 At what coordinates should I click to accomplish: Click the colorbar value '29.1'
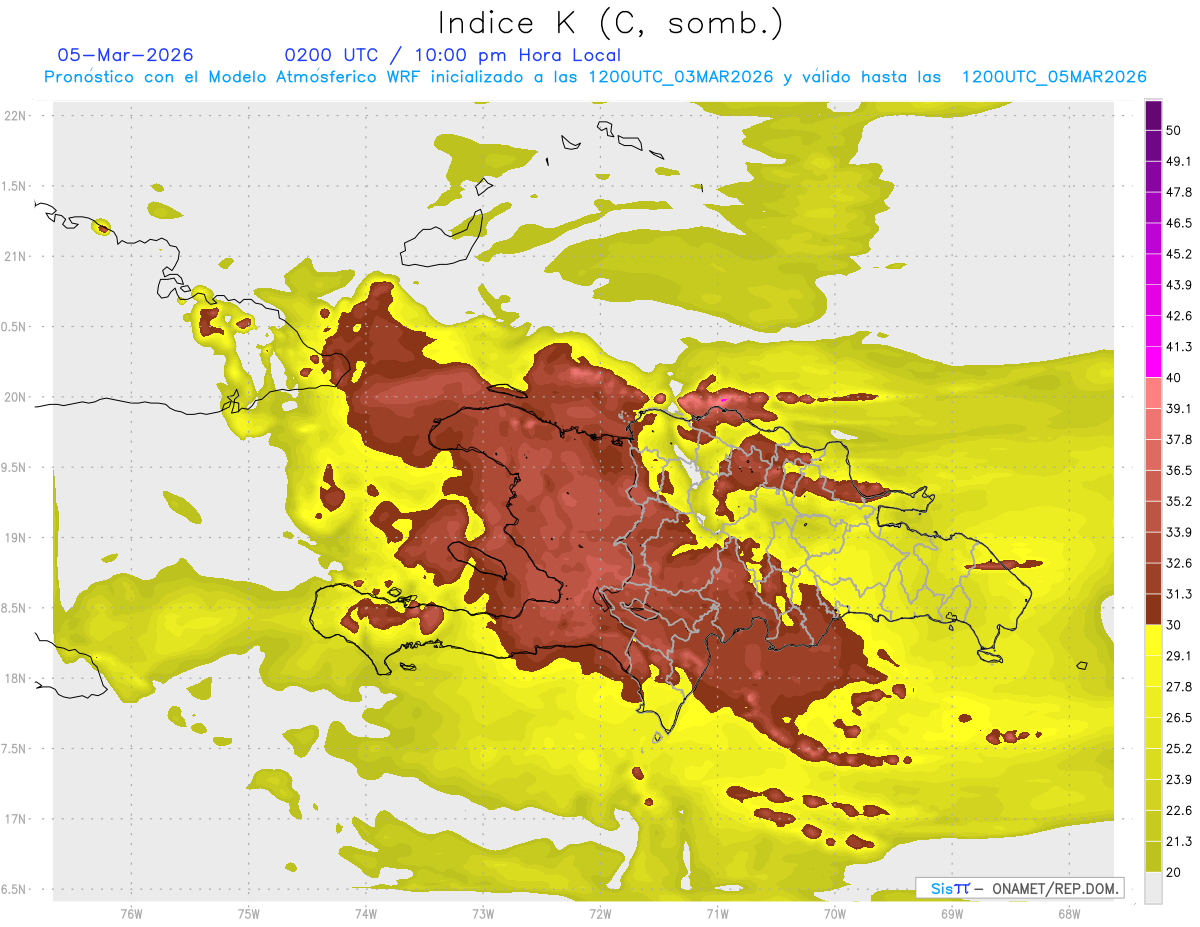[1179, 655]
